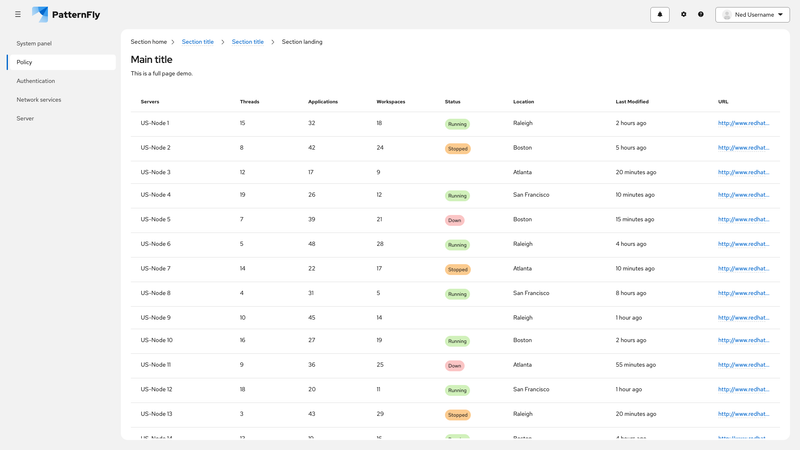Click the Main title heading
Viewport: 800px width, 450px height.
coord(152,59)
